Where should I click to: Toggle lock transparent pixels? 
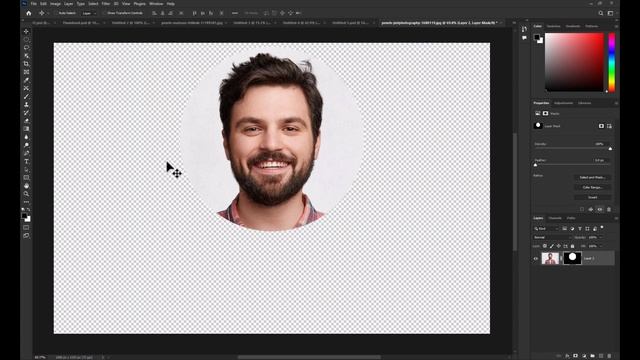point(545,246)
